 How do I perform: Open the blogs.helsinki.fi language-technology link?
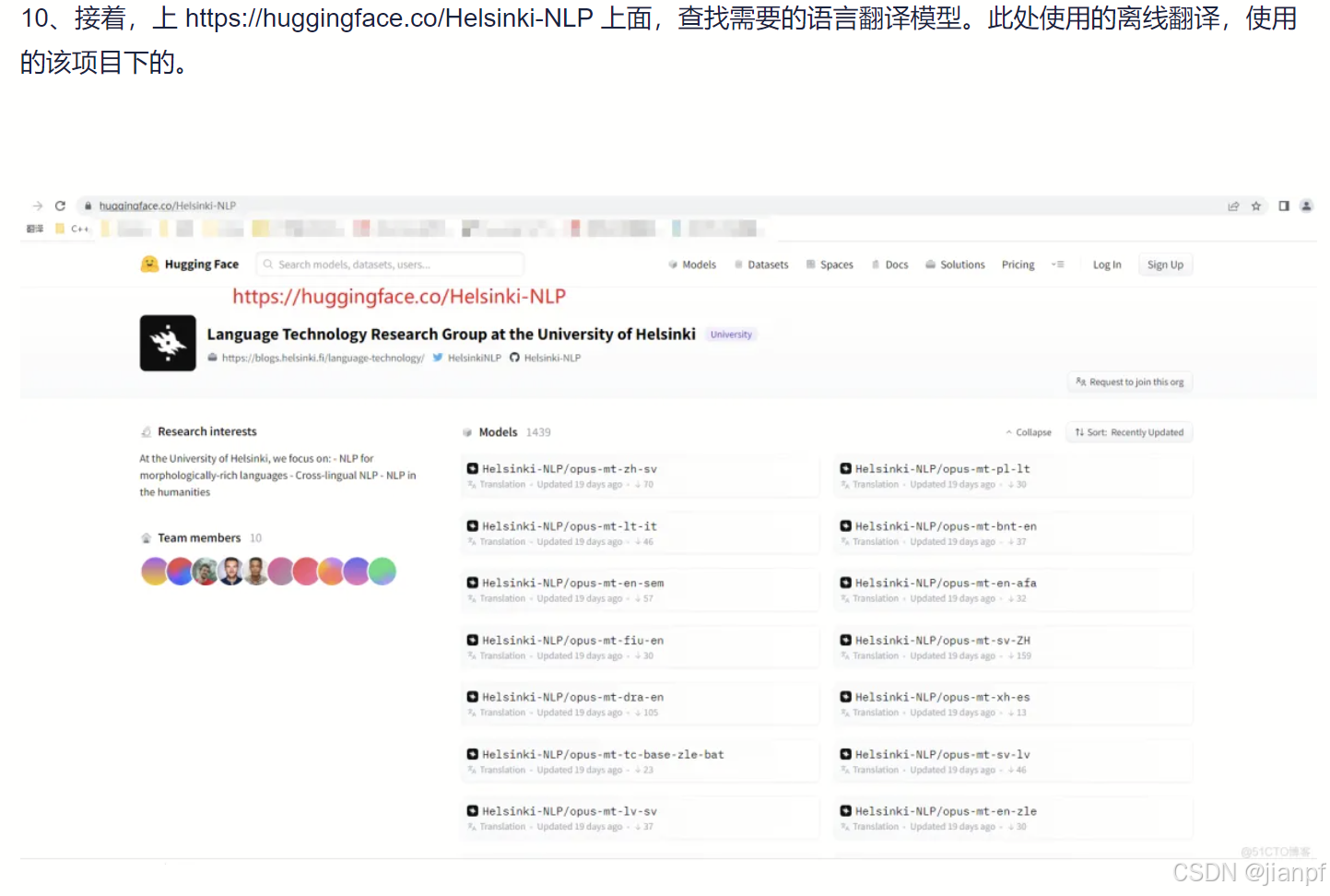coord(316,358)
